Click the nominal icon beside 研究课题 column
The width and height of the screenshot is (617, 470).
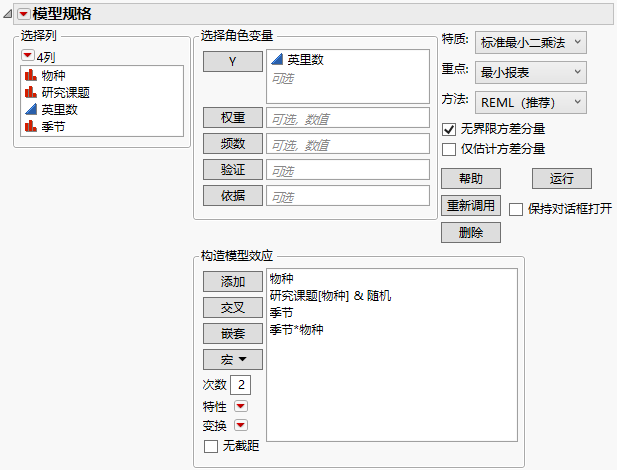[x=30, y=93]
